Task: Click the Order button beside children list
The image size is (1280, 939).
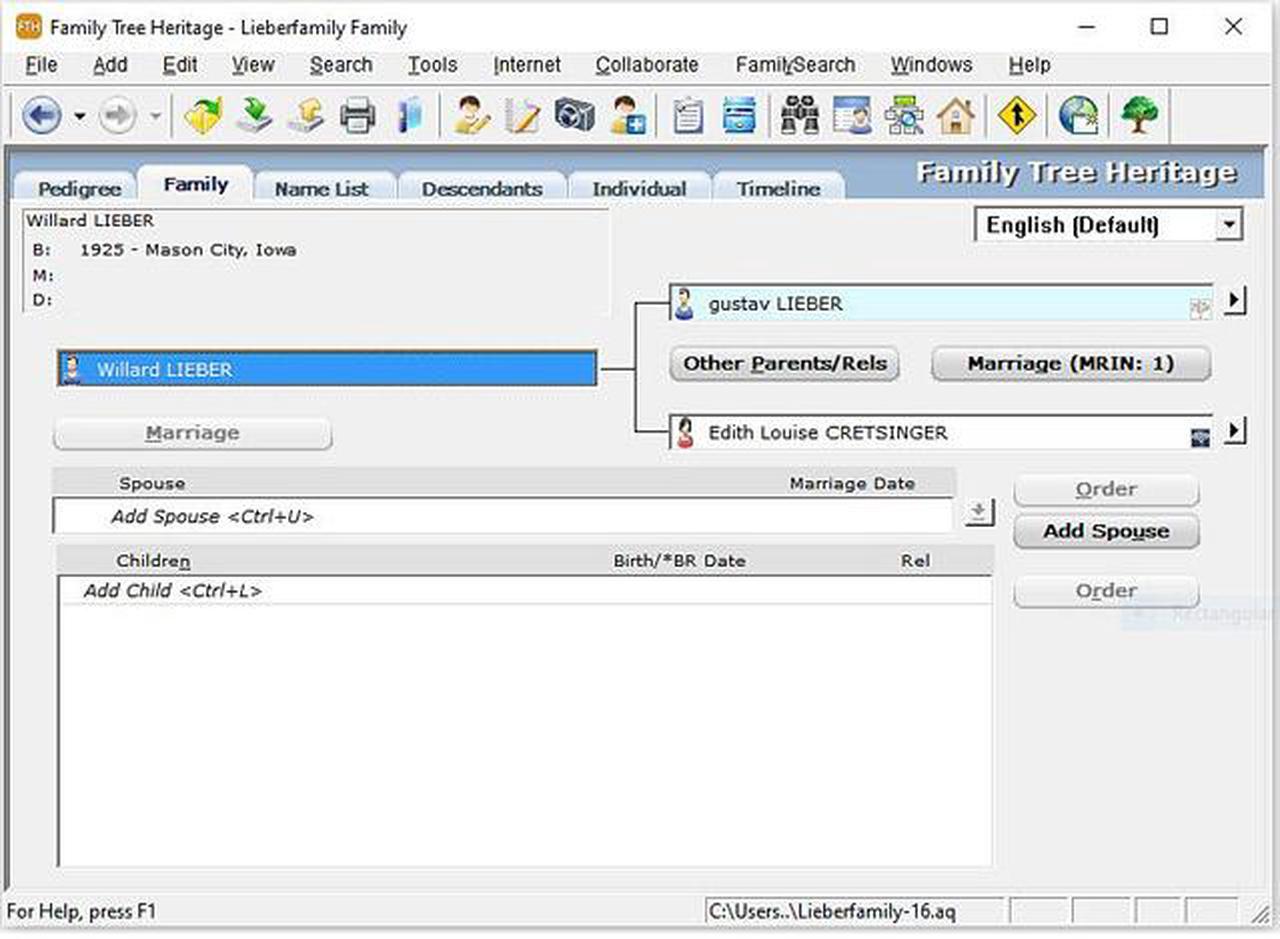Action: coord(1106,591)
